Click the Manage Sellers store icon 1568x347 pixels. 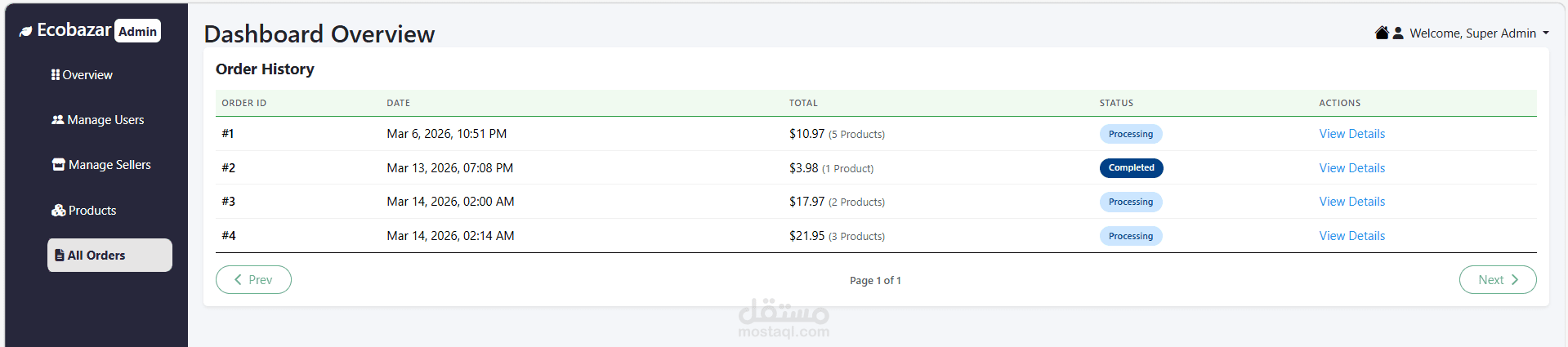point(58,164)
